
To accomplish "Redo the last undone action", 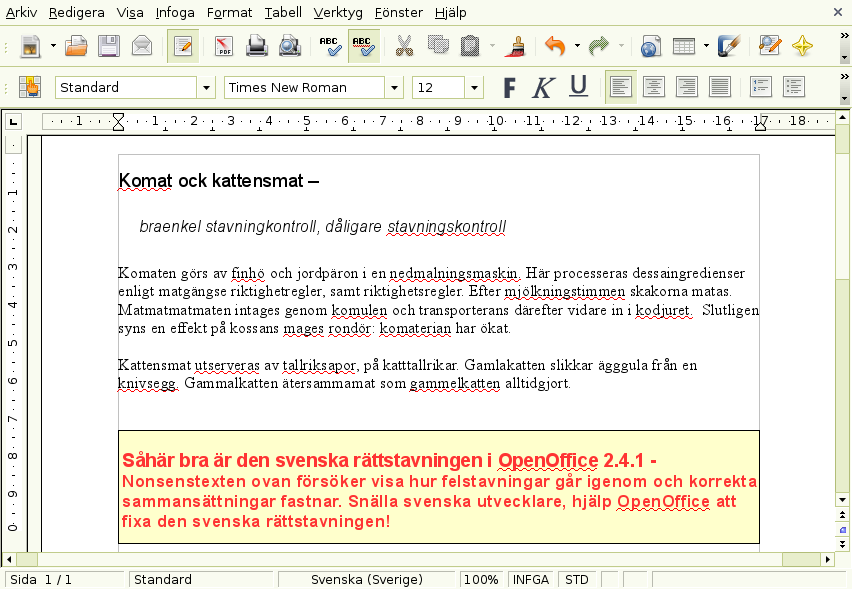I will tap(599, 46).
